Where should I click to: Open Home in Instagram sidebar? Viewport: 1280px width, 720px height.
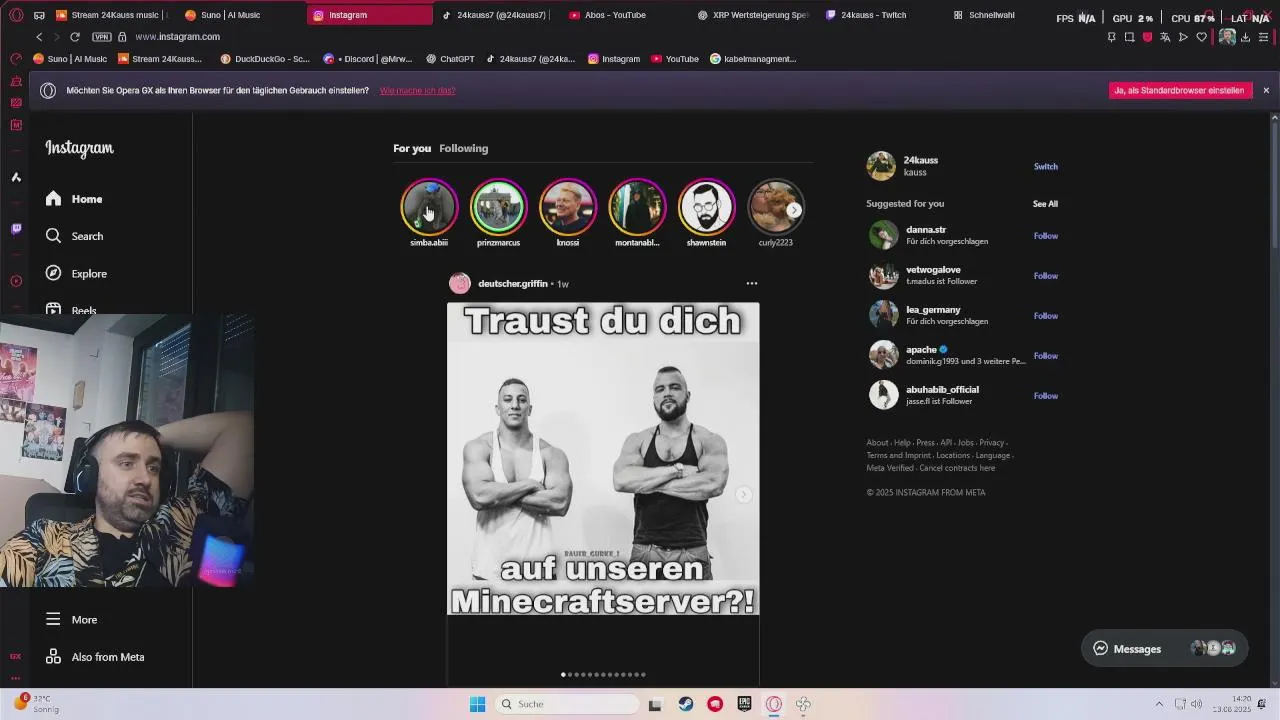click(x=74, y=199)
